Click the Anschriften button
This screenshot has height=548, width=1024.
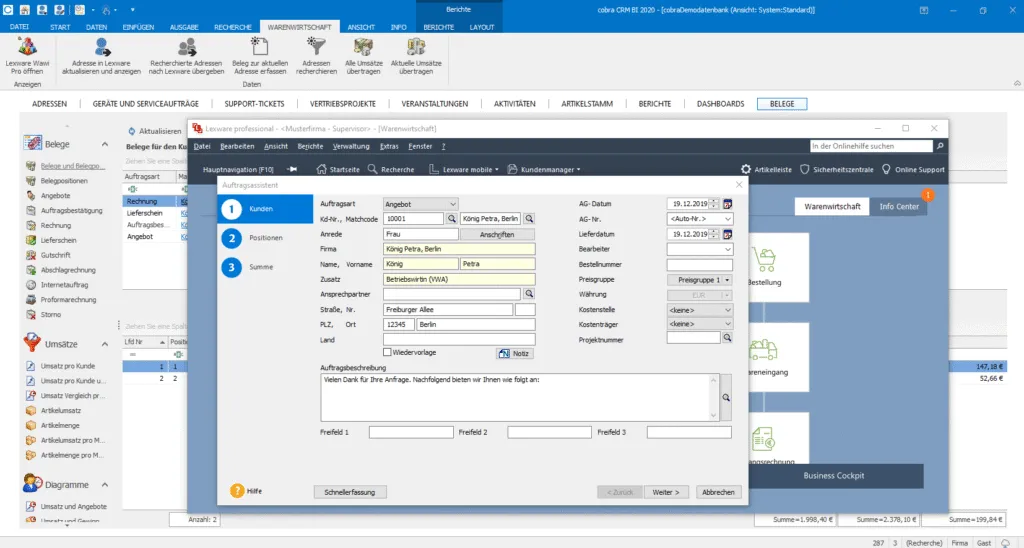pyautogui.click(x=497, y=234)
